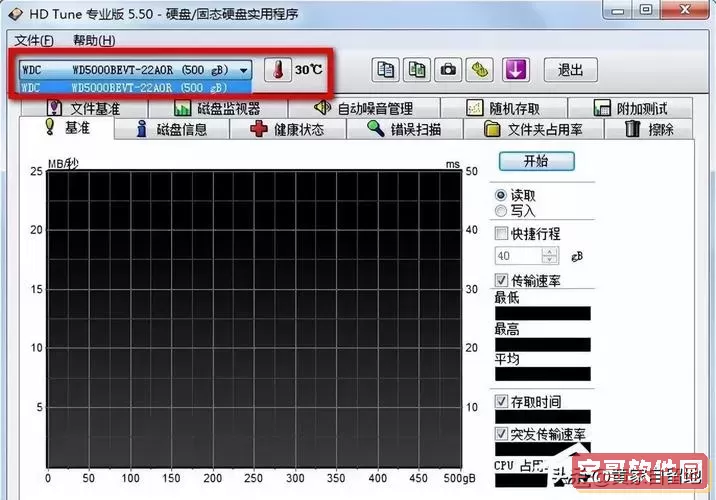Maximize the HD Tune window
This screenshot has height=500, width=716.
coord(645,10)
